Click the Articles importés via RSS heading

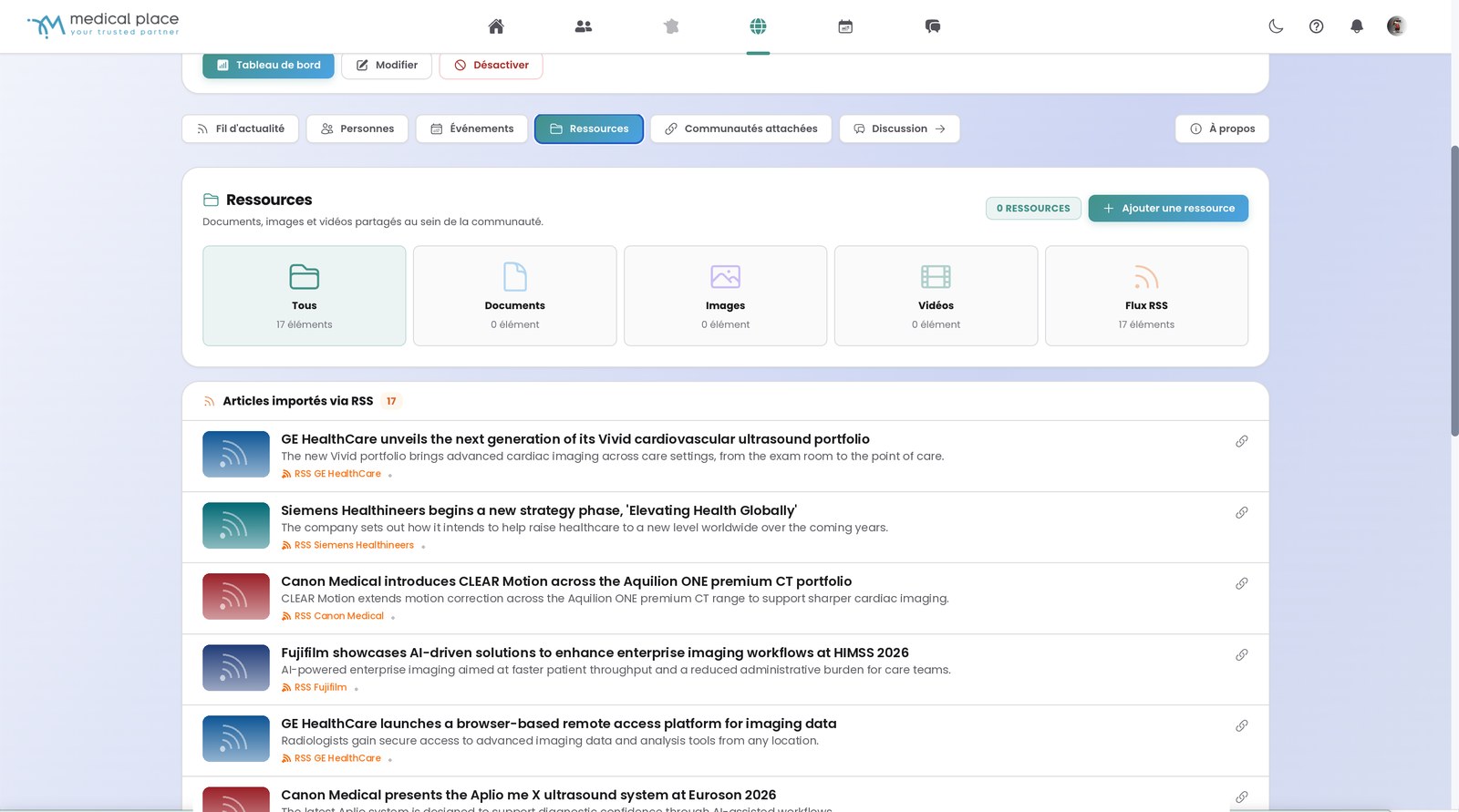click(298, 401)
